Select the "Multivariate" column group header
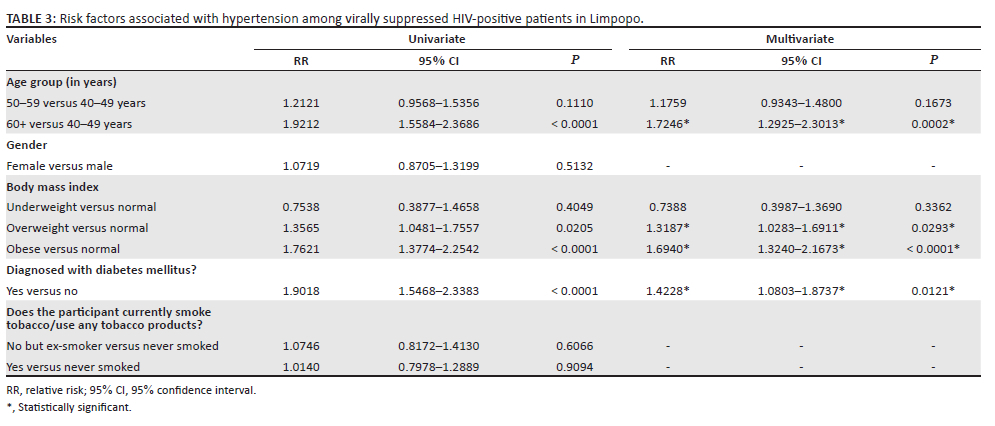 click(802, 39)
